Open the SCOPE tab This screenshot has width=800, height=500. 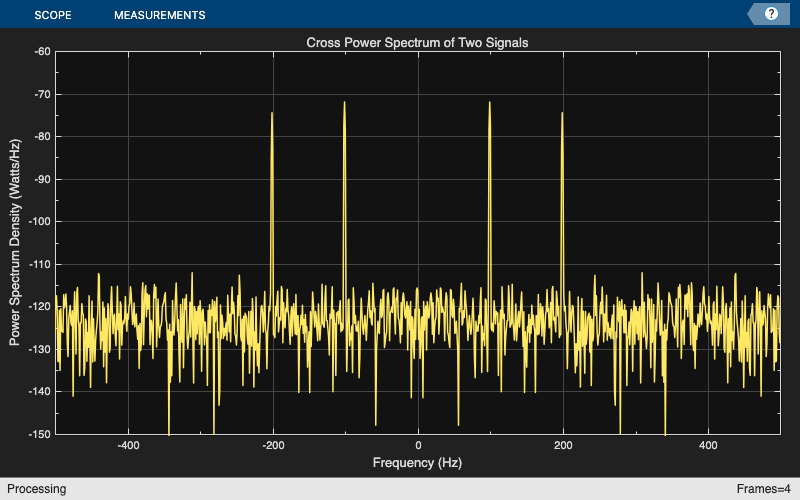(53, 15)
